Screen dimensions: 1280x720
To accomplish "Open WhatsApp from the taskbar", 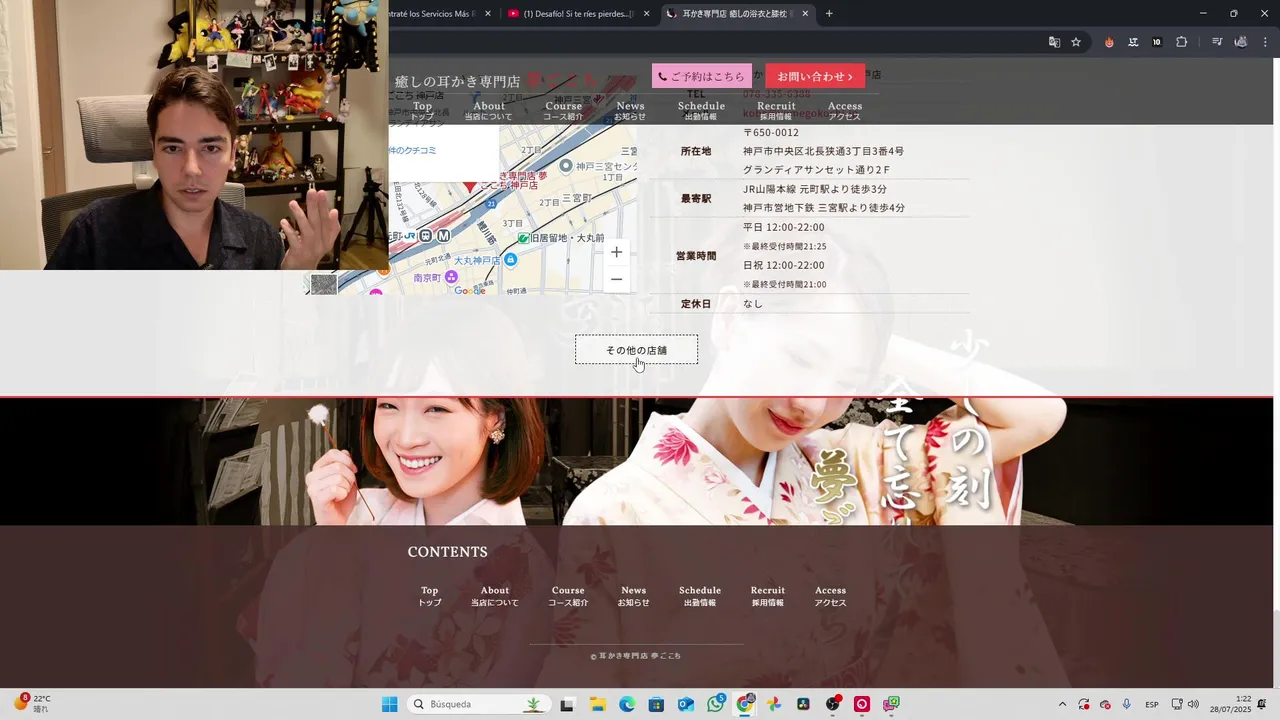I will point(715,704).
